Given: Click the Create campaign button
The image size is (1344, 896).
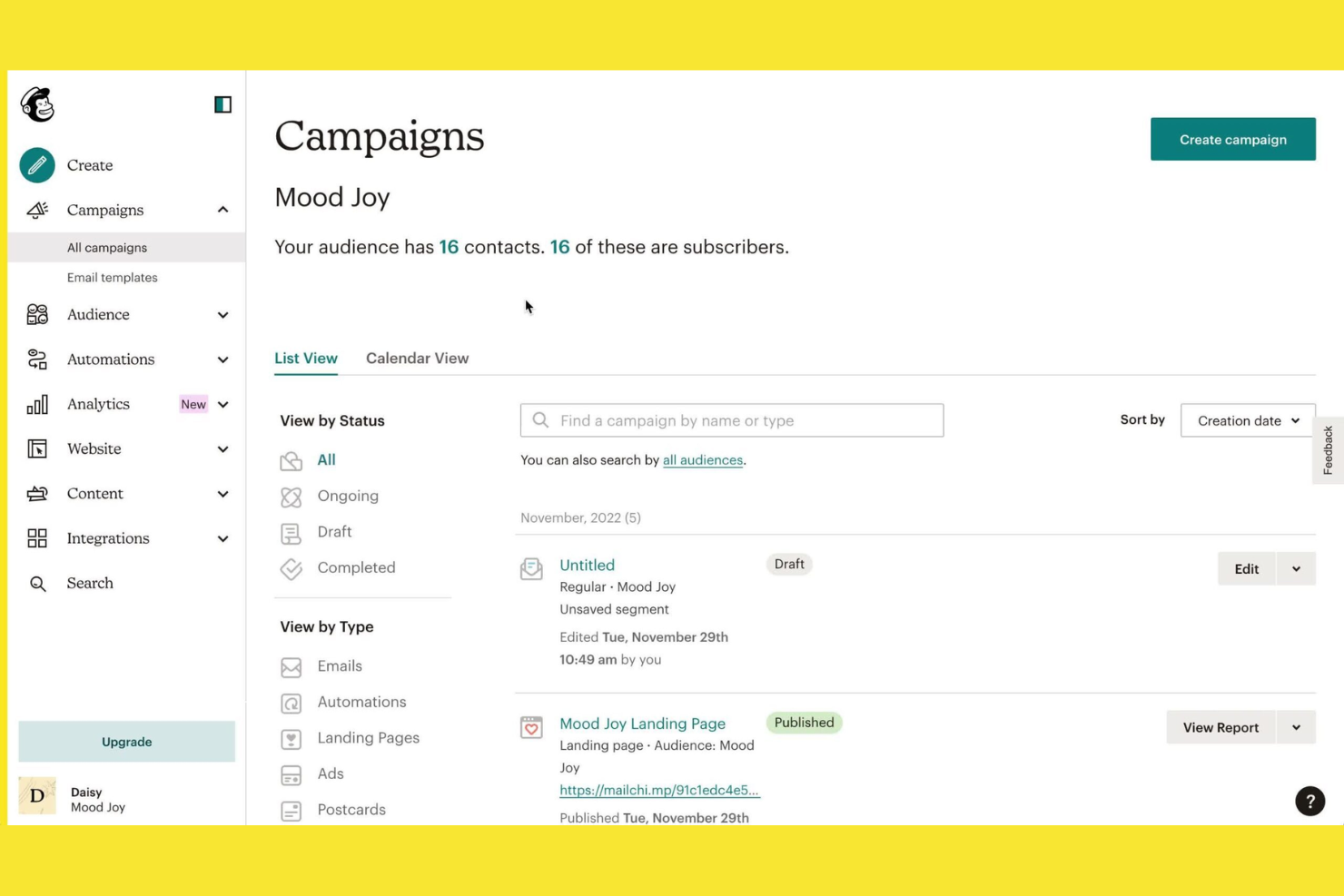Looking at the screenshot, I should click(1232, 139).
